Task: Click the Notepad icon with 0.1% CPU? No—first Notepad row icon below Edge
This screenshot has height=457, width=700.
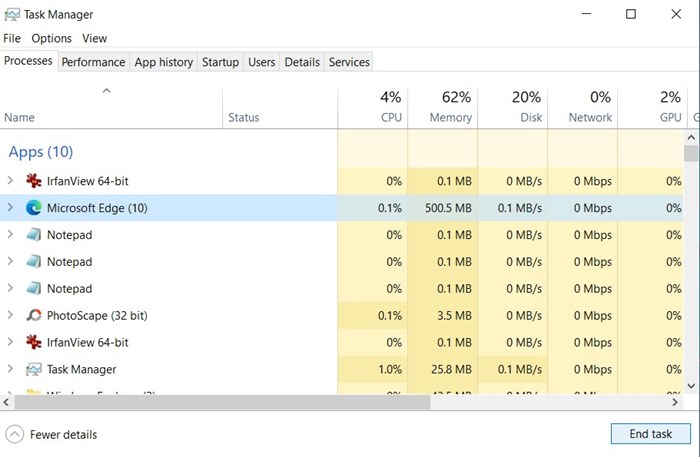Action: 33,235
